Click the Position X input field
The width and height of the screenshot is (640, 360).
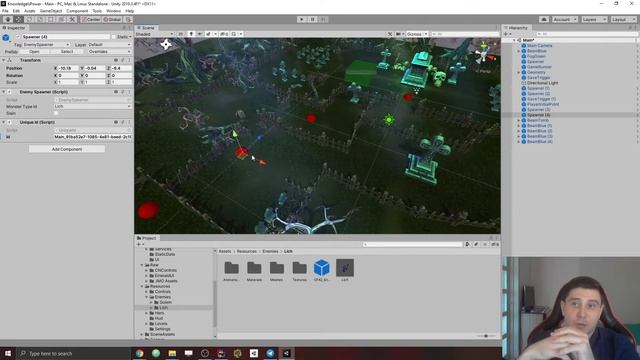[x=68, y=68]
